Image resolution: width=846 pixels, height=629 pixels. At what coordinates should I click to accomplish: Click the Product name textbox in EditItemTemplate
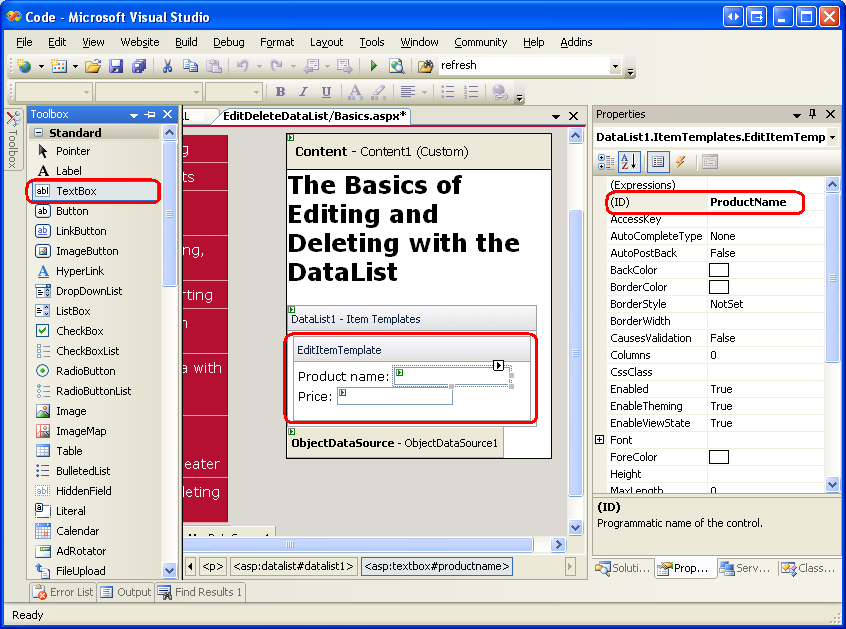click(x=450, y=376)
